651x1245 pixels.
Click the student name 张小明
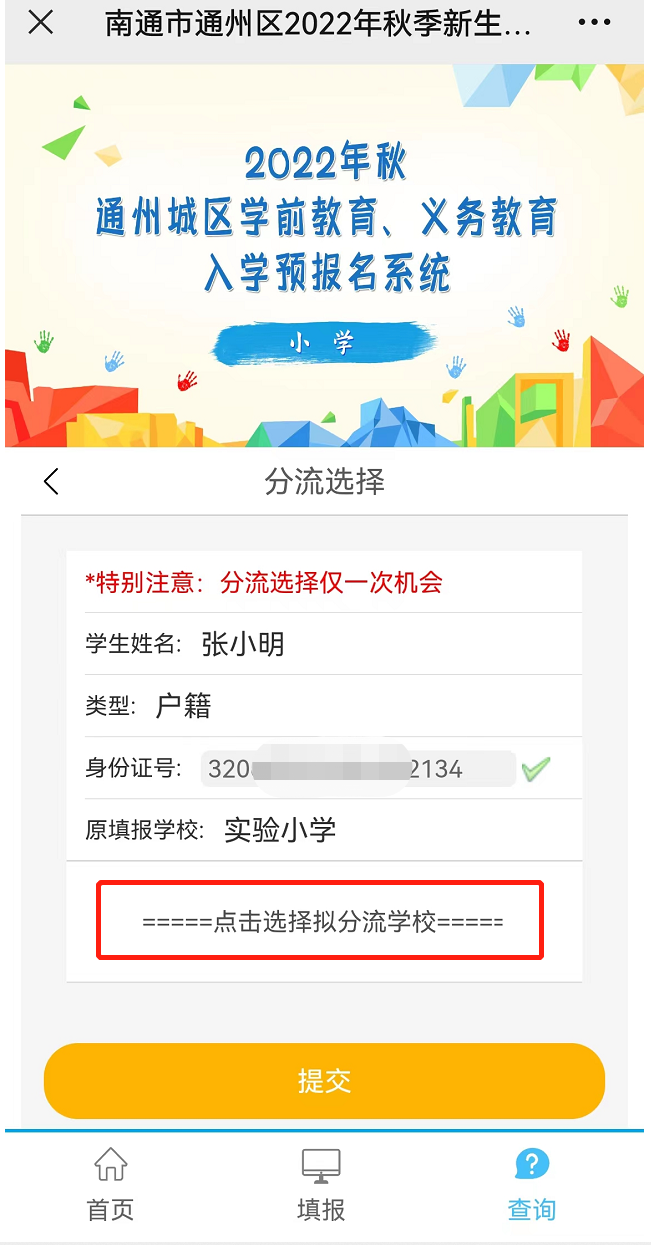tap(243, 644)
